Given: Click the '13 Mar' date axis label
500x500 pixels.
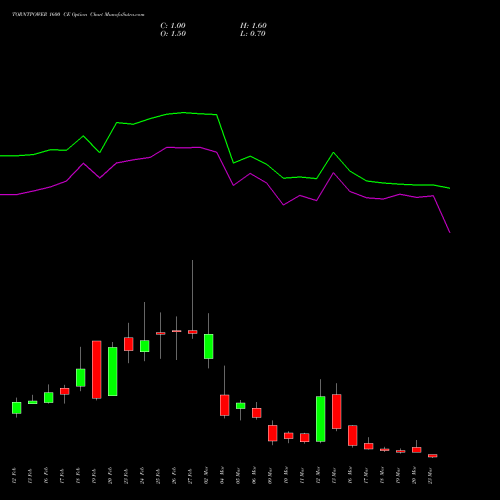Looking at the screenshot, I should (x=334, y=475).
